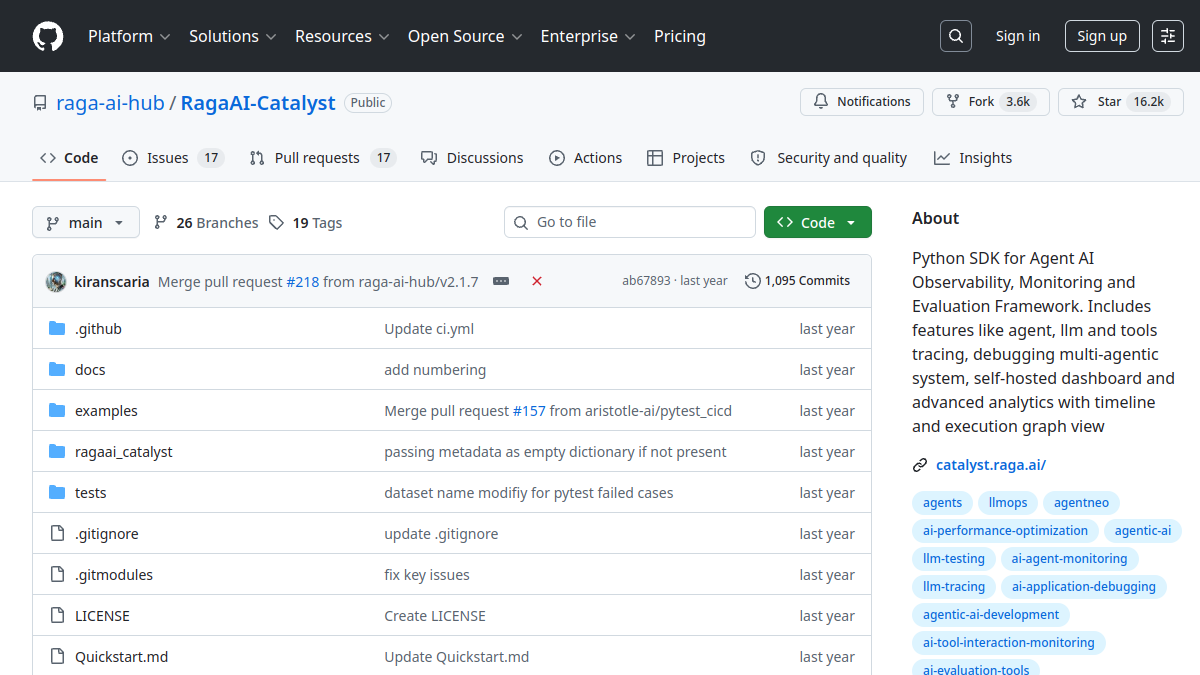Screen dimensions: 1200x675
Task: Click the link icon beside catalyst.raga.ai
Action: coord(920,465)
